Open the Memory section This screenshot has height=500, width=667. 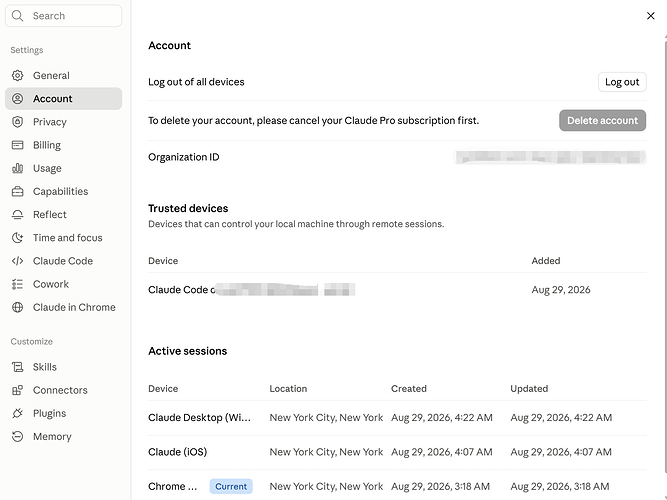tap(63, 437)
